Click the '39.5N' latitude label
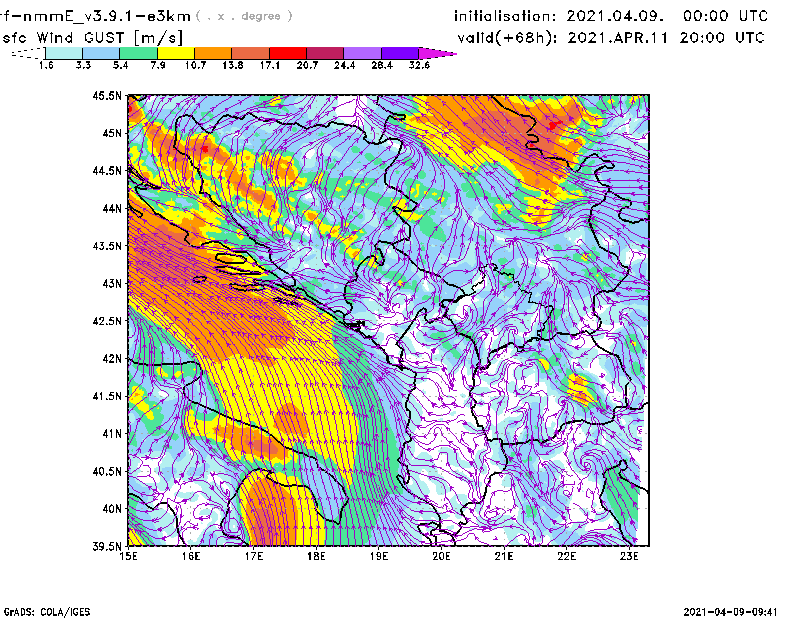 click(x=107, y=547)
